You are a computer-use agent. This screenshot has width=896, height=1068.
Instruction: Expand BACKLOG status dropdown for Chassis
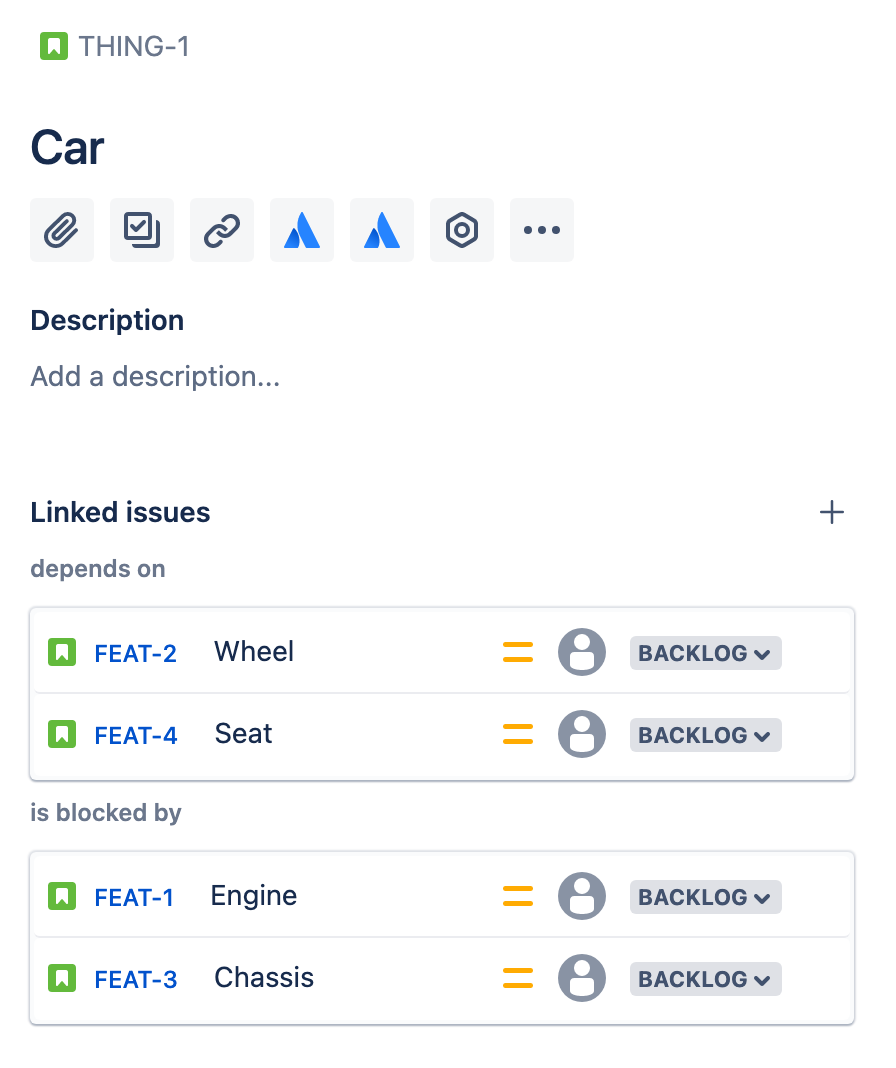point(705,979)
